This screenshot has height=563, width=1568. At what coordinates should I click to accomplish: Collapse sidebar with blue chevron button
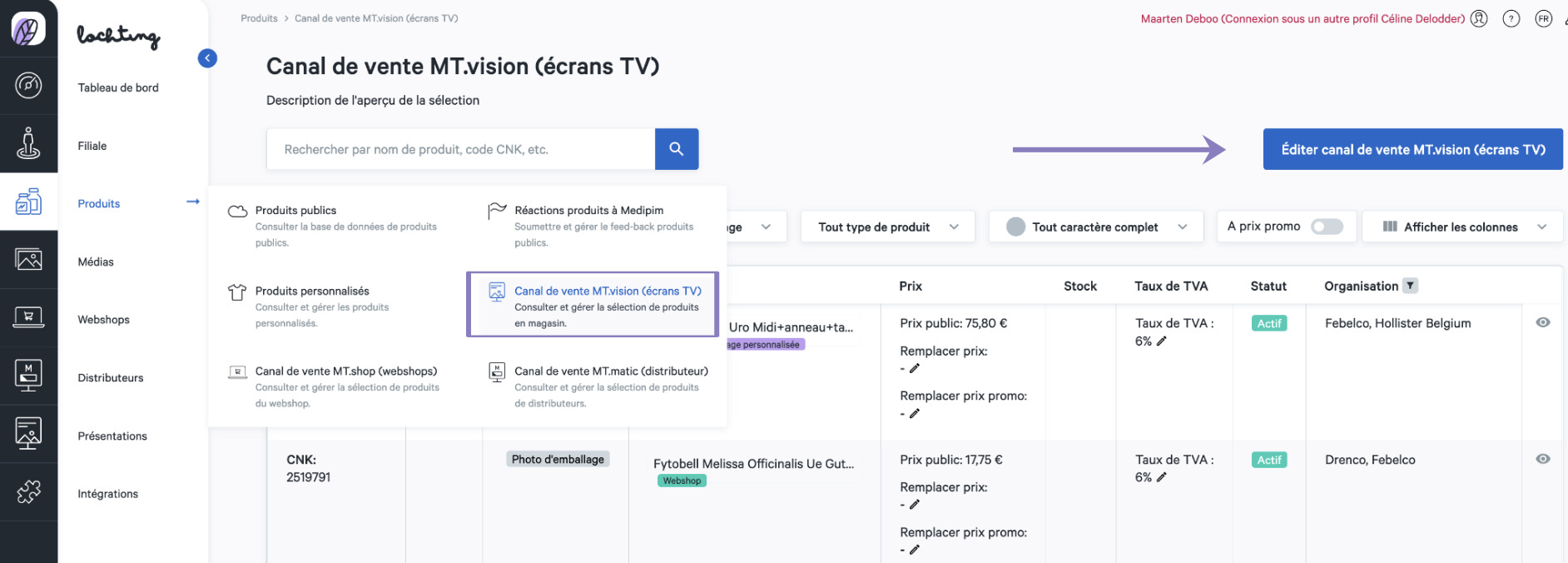point(207,58)
